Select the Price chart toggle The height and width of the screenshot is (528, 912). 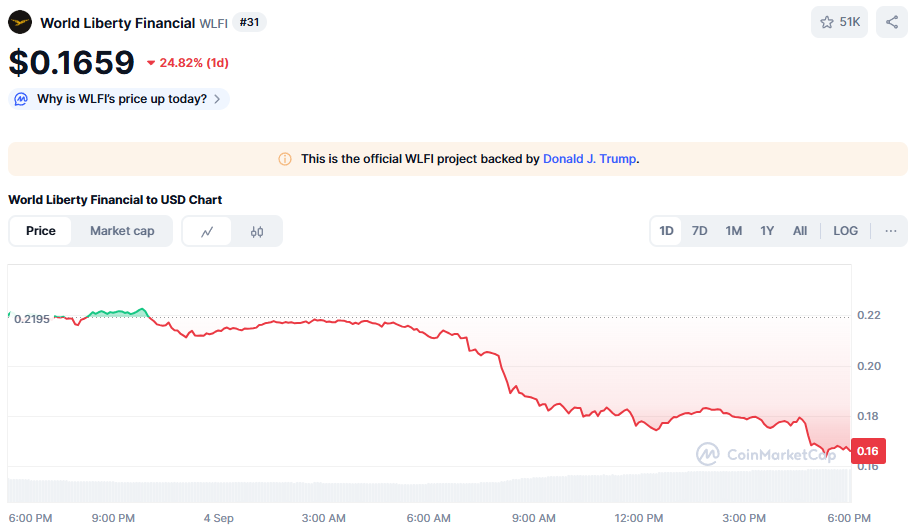[x=41, y=231]
